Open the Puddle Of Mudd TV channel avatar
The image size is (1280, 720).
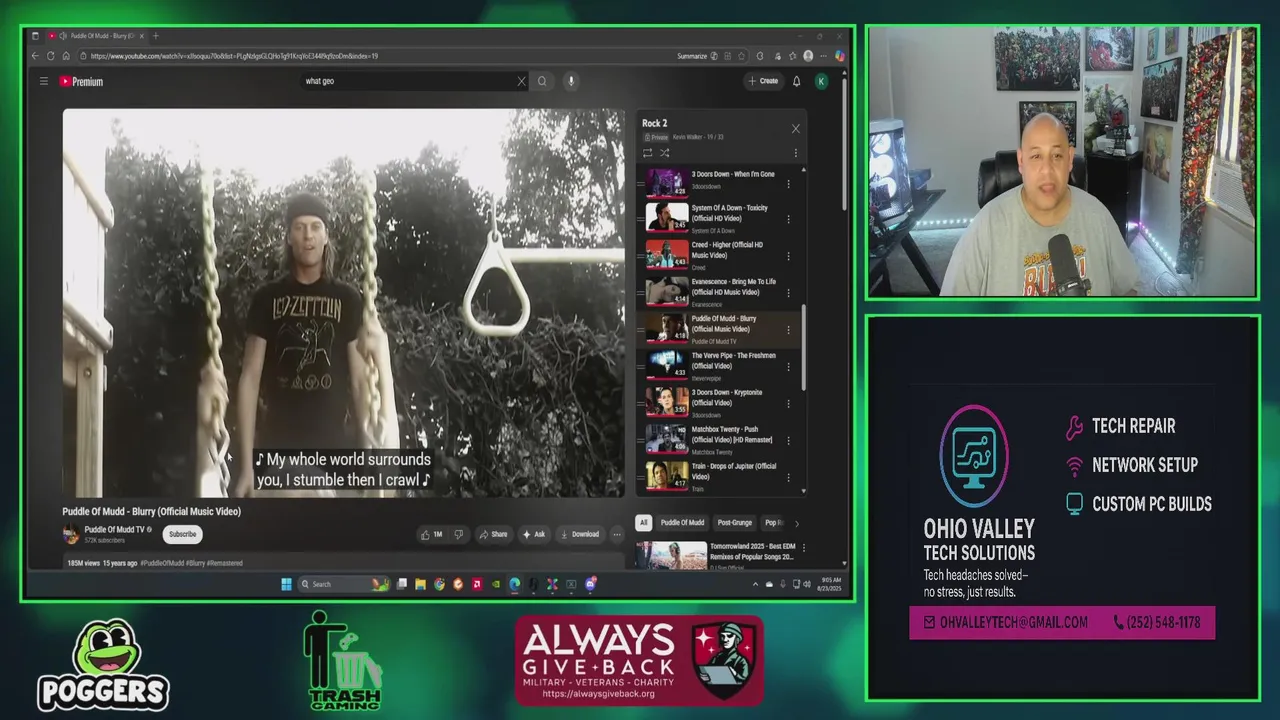click(x=71, y=534)
